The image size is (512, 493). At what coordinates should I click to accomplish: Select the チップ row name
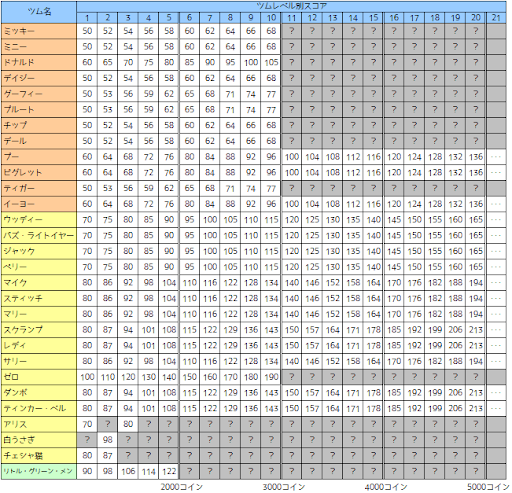(39, 125)
